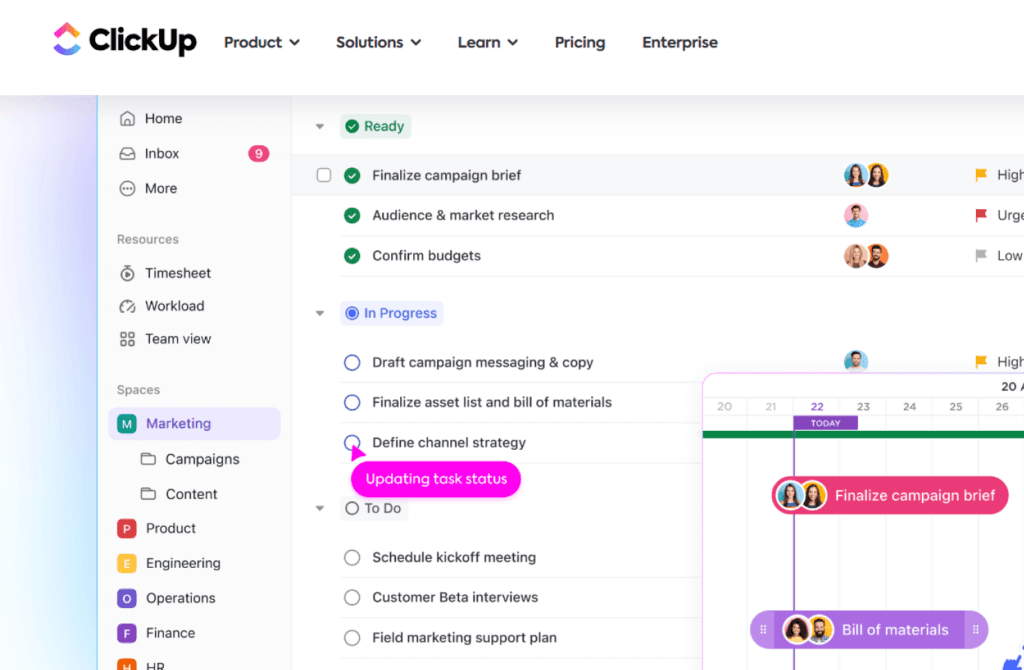Click the right grip handle on Bill of materials bar
Image resolution: width=1024 pixels, height=670 pixels.
coord(976,630)
